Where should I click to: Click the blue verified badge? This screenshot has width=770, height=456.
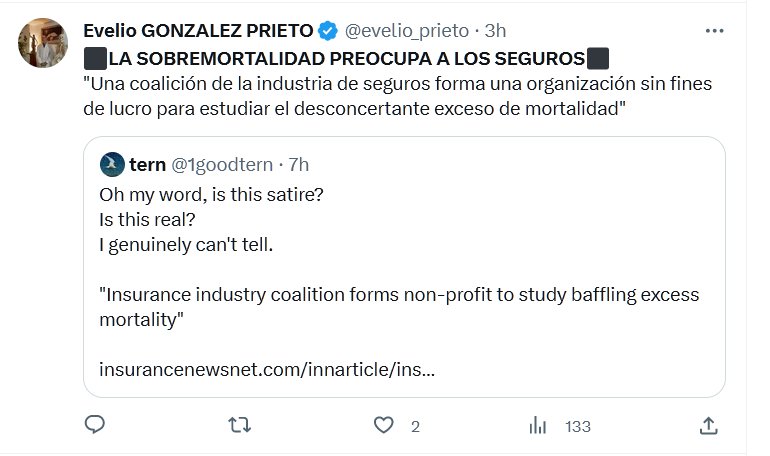328,31
